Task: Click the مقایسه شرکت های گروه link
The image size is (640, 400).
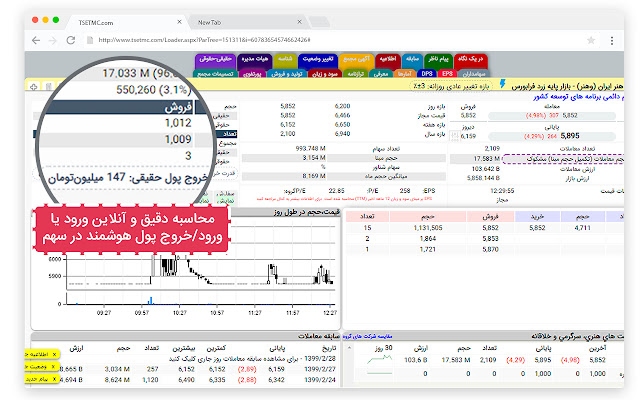Action: 367,336
